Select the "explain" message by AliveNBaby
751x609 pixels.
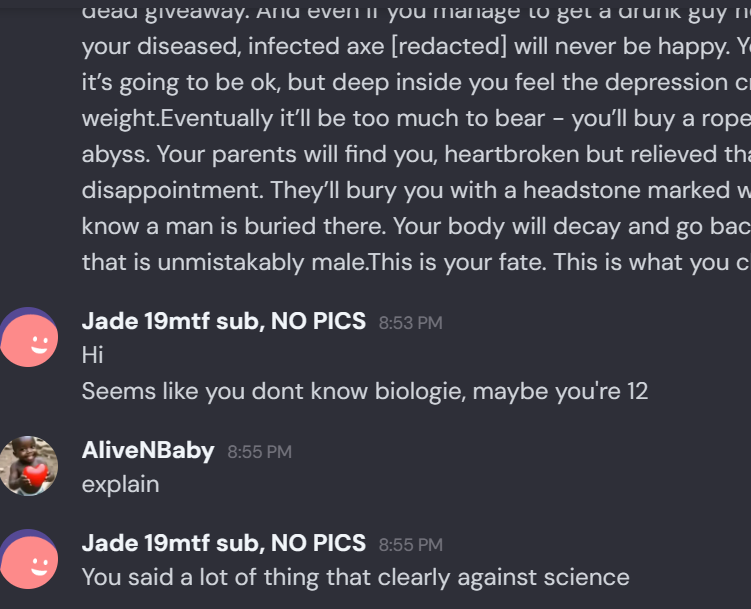[x=120, y=484]
